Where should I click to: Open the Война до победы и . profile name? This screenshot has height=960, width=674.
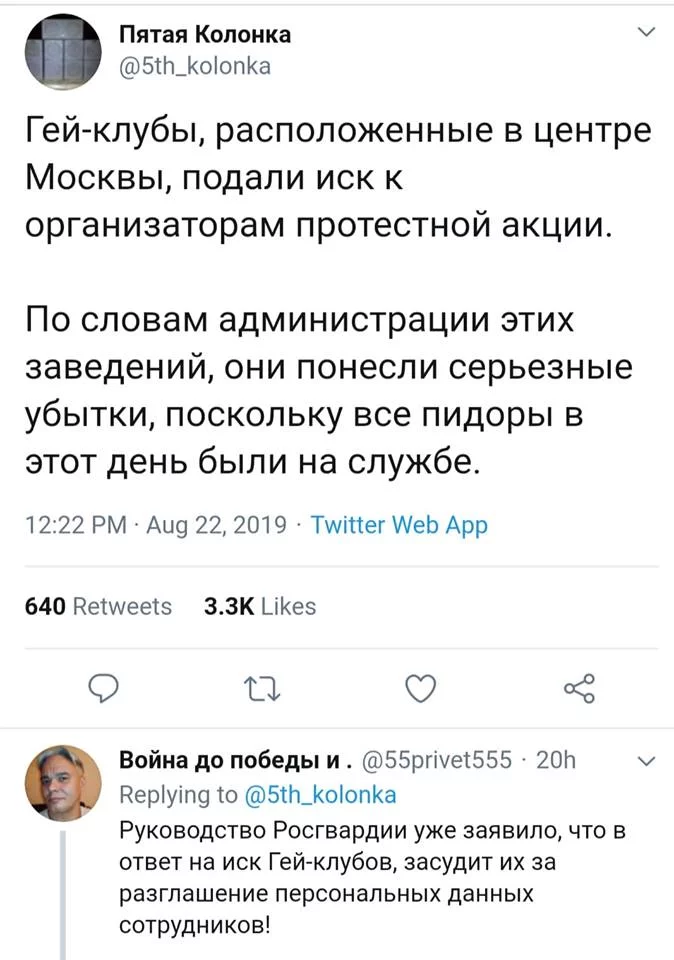click(x=231, y=763)
